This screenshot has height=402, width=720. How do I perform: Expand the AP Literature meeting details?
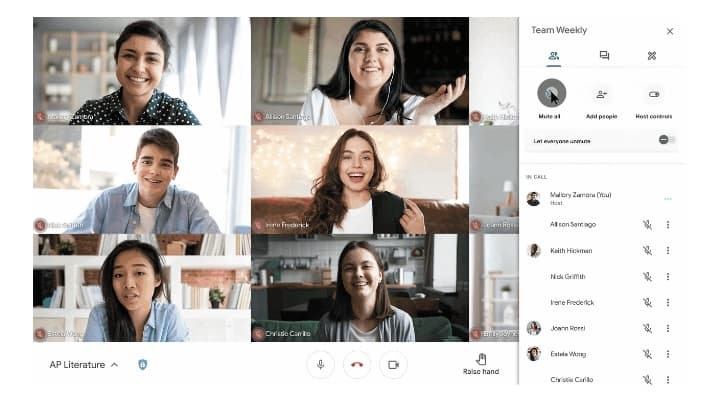pos(84,365)
